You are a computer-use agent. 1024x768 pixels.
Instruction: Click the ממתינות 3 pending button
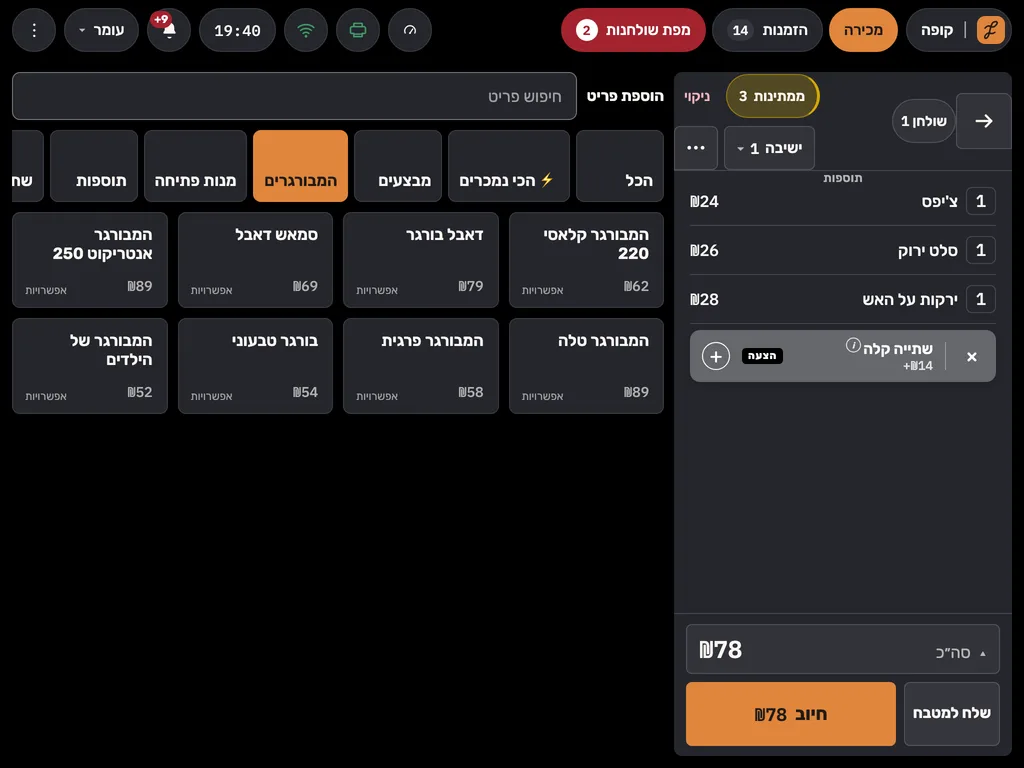tap(772, 96)
